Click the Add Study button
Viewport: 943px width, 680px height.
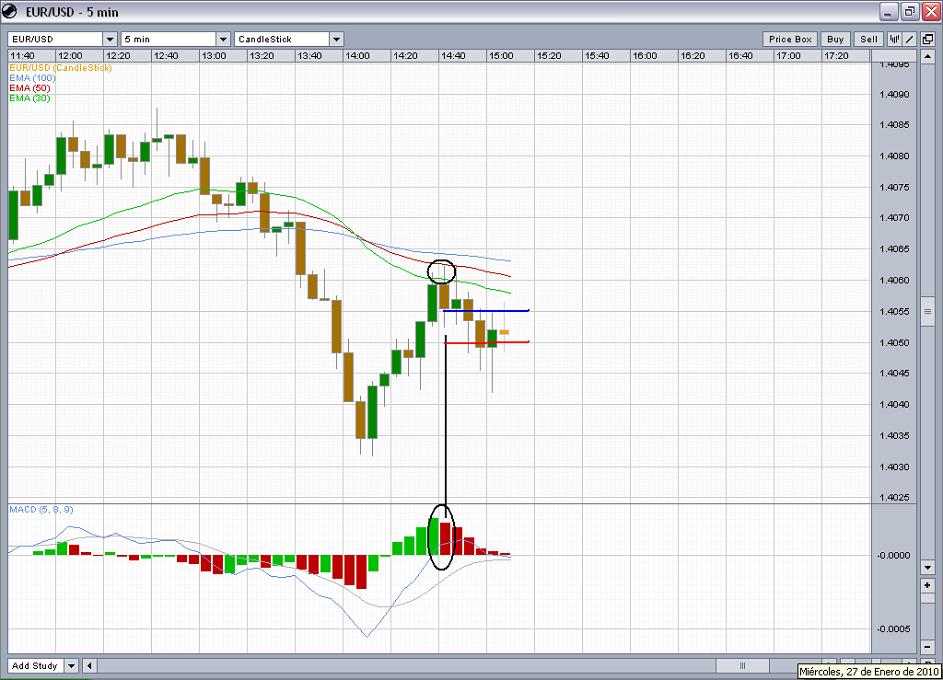point(34,665)
